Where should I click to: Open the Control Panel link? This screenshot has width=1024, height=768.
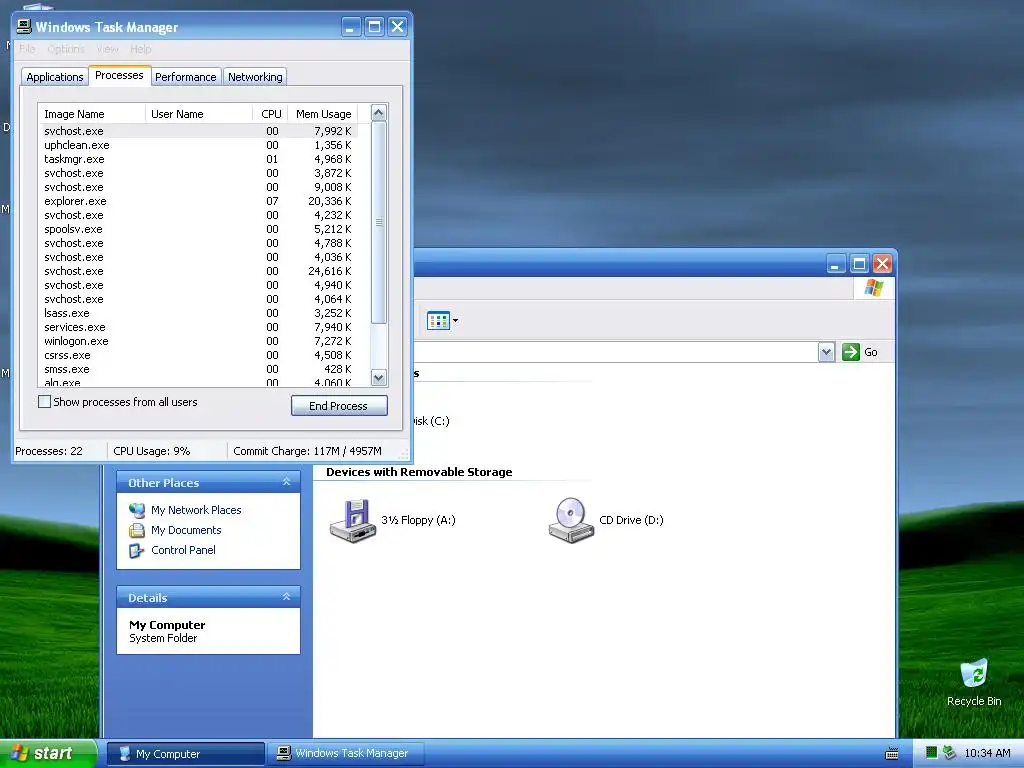(x=184, y=551)
